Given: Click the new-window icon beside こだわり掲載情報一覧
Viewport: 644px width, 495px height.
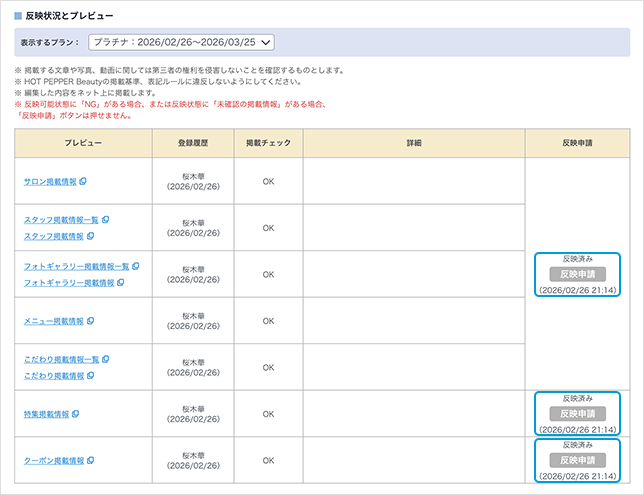Looking at the screenshot, I should (105, 359).
